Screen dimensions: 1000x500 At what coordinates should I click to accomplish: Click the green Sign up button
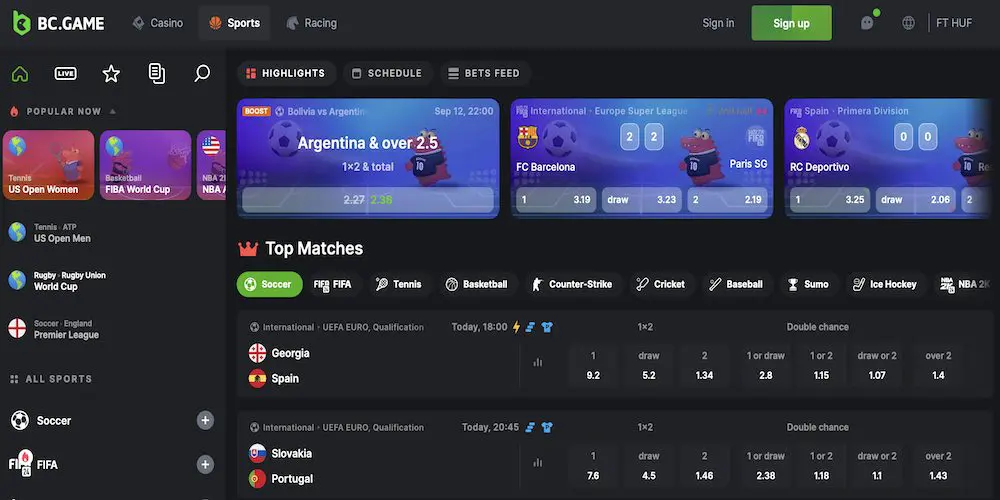click(x=791, y=23)
